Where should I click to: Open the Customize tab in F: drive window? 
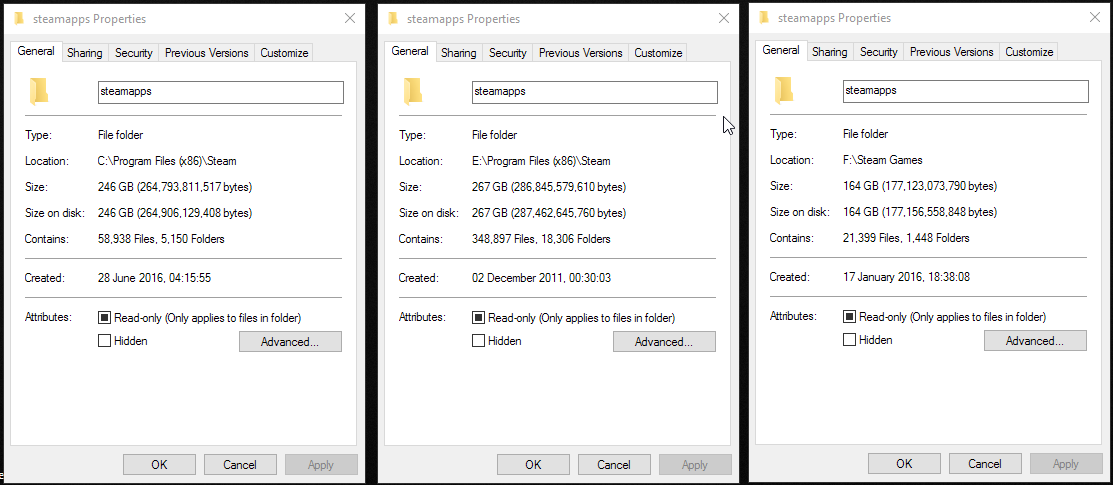(1029, 52)
